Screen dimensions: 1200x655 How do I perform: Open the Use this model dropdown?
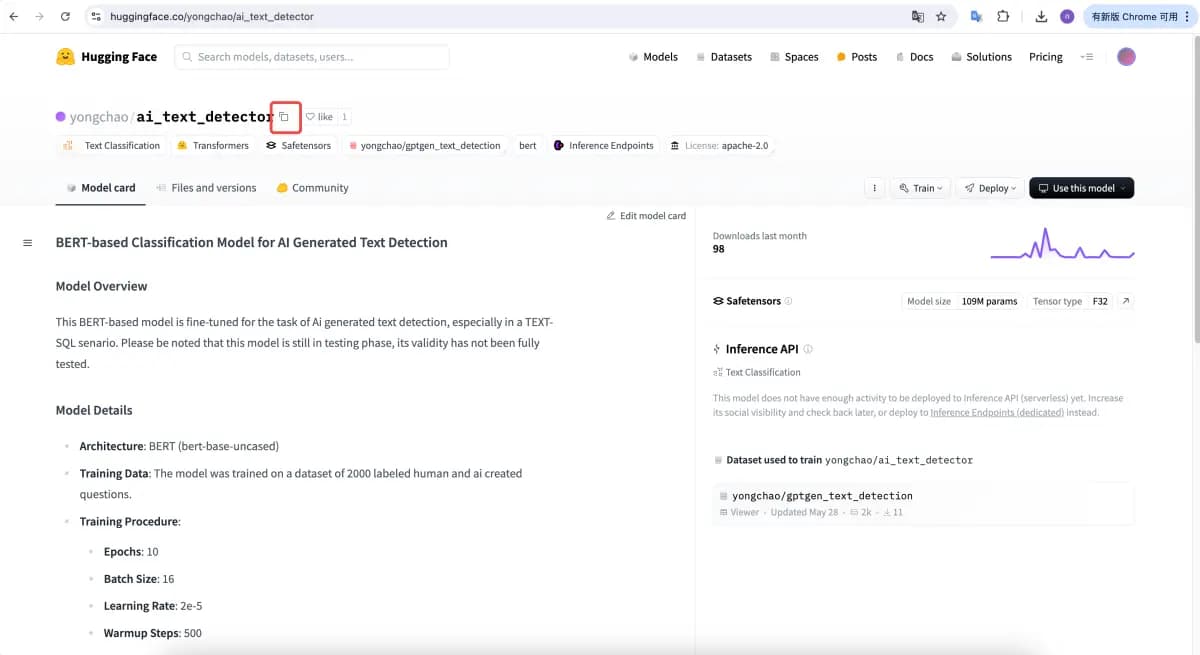tap(1081, 188)
